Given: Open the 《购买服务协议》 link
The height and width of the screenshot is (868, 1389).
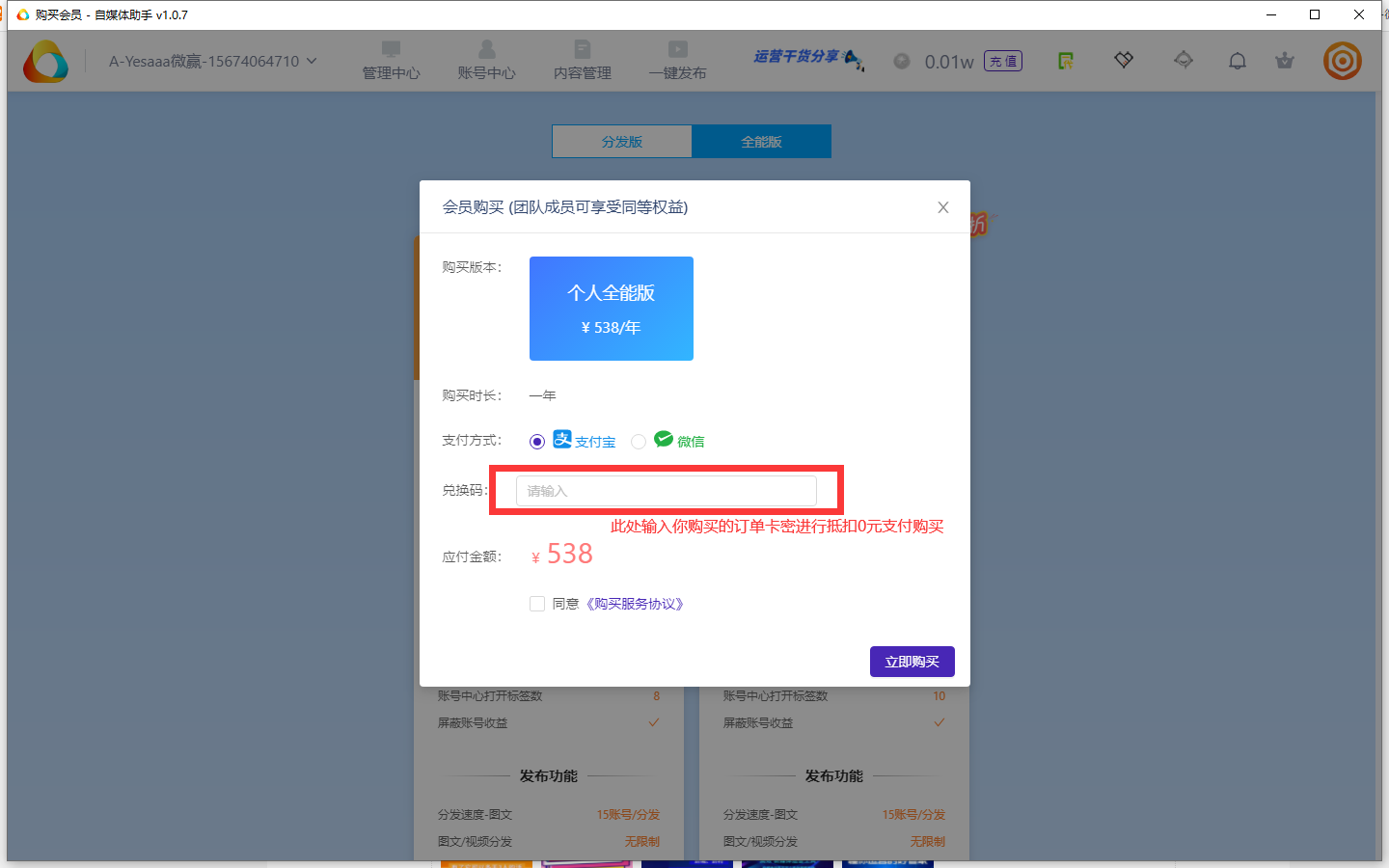Looking at the screenshot, I should pyautogui.click(x=635, y=604).
